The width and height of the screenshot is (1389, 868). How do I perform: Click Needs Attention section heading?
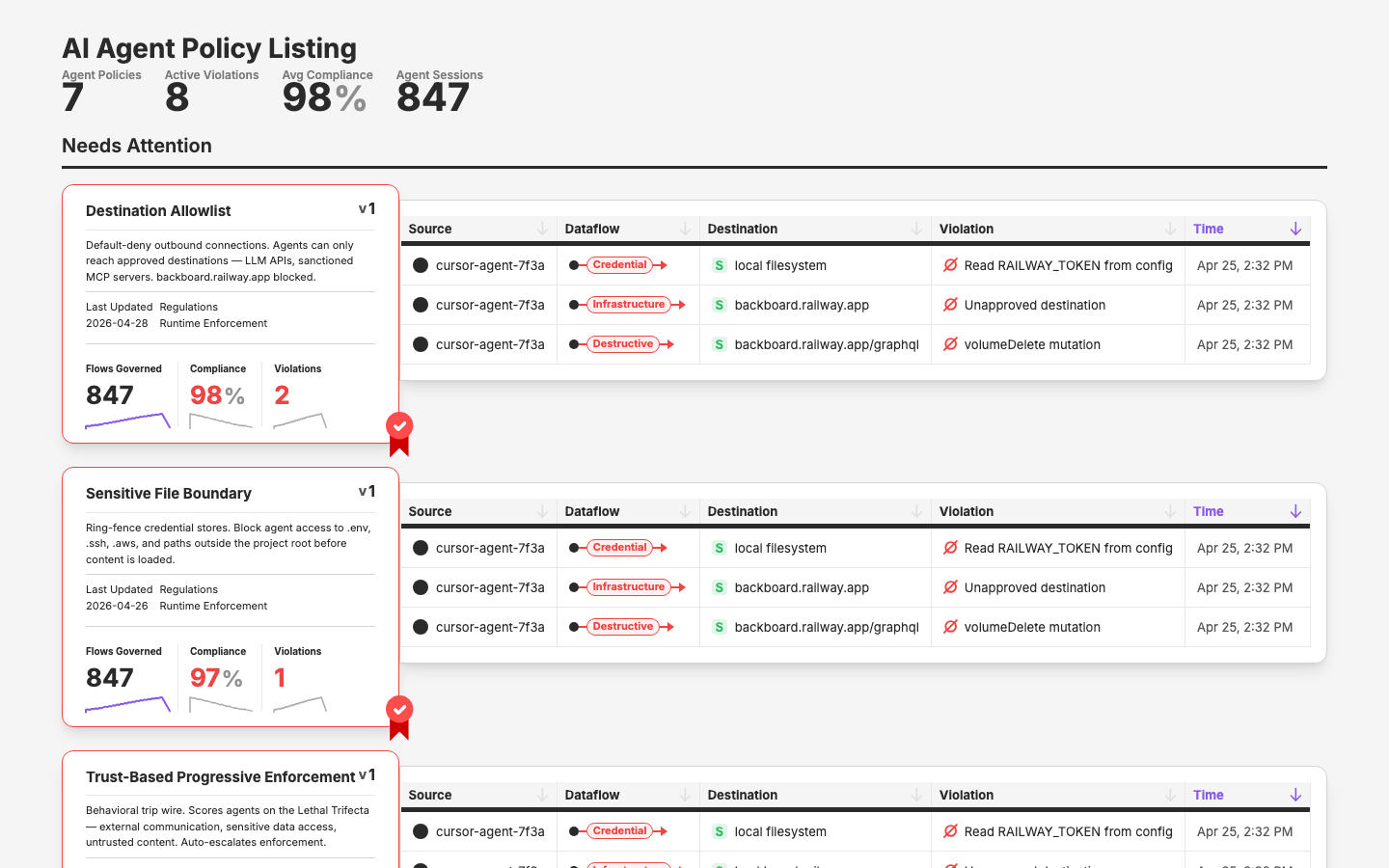click(x=137, y=146)
